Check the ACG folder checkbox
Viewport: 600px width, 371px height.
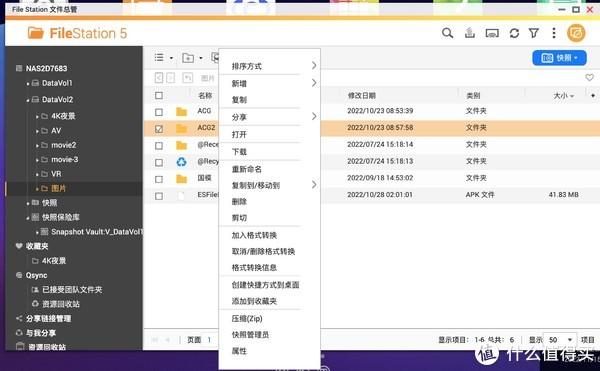pos(159,112)
